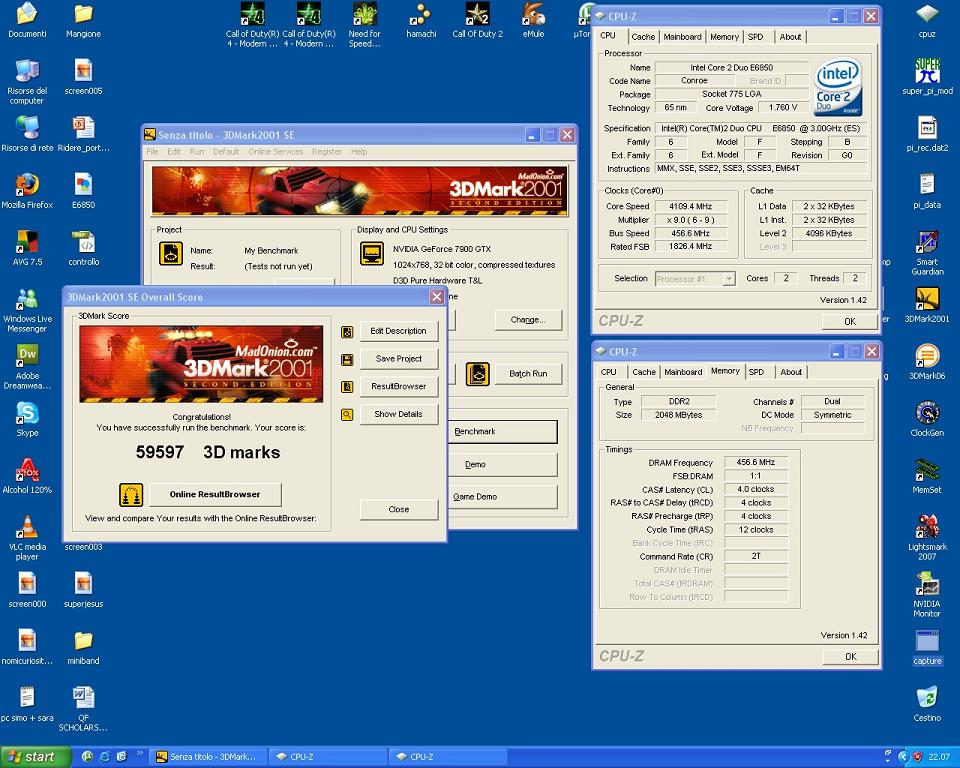The image size is (960, 768).
Task: Select the ClockGen desktop icon
Action: 927,418
